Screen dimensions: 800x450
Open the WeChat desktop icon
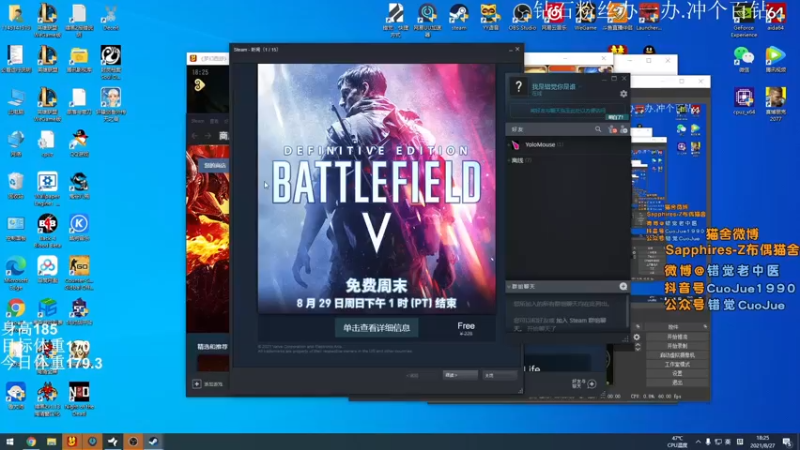click(743, 59)
